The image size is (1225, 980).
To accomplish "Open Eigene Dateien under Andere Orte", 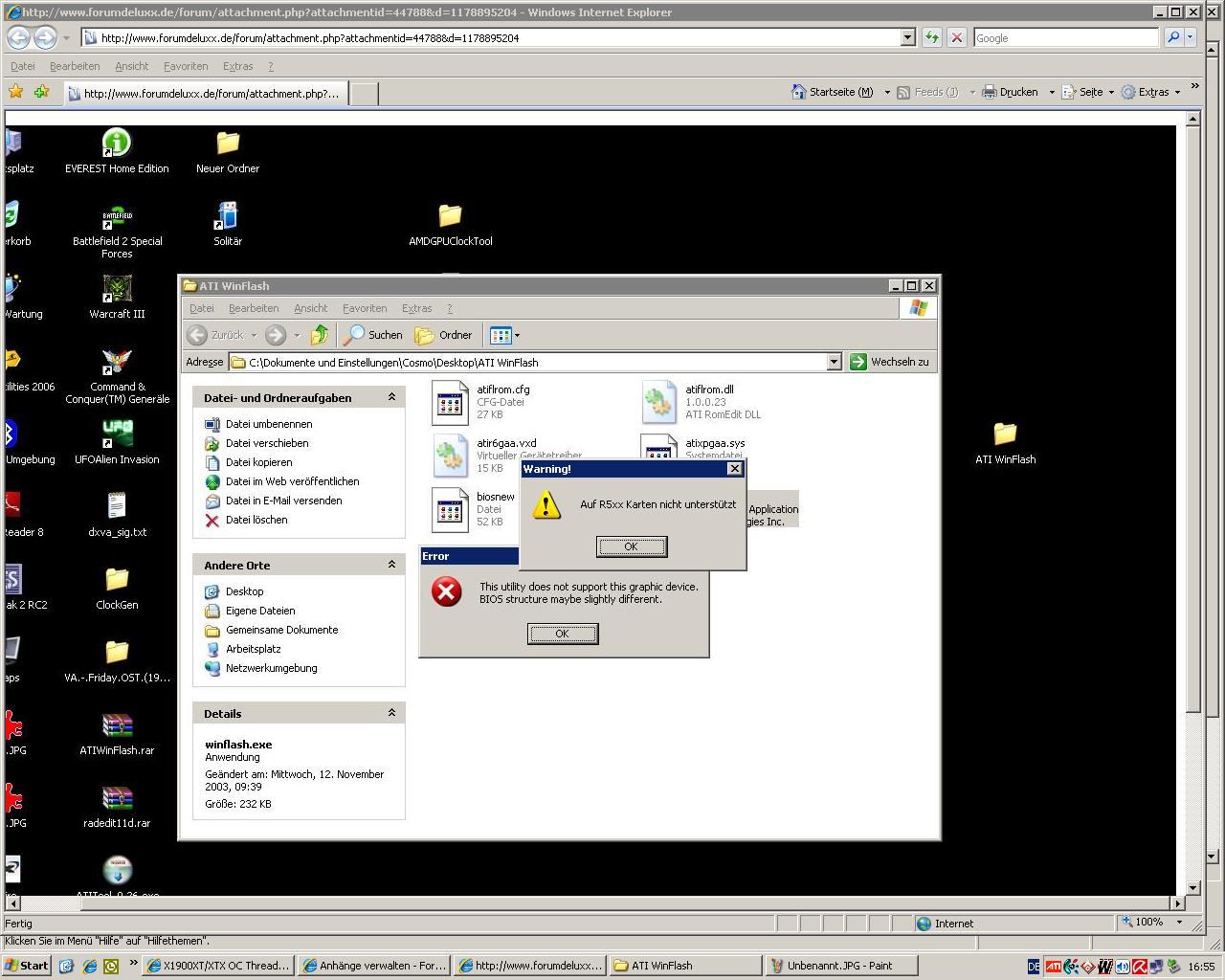I will 260,611.
